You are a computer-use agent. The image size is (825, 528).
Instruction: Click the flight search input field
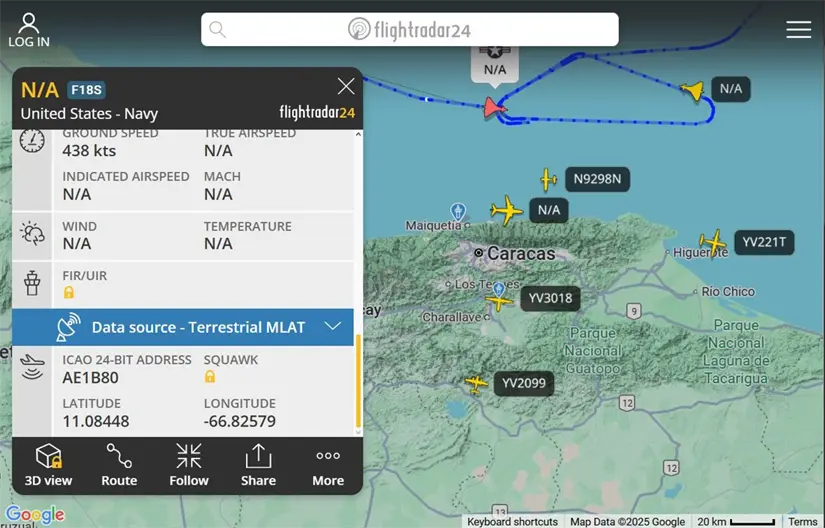tap(409, 29)
